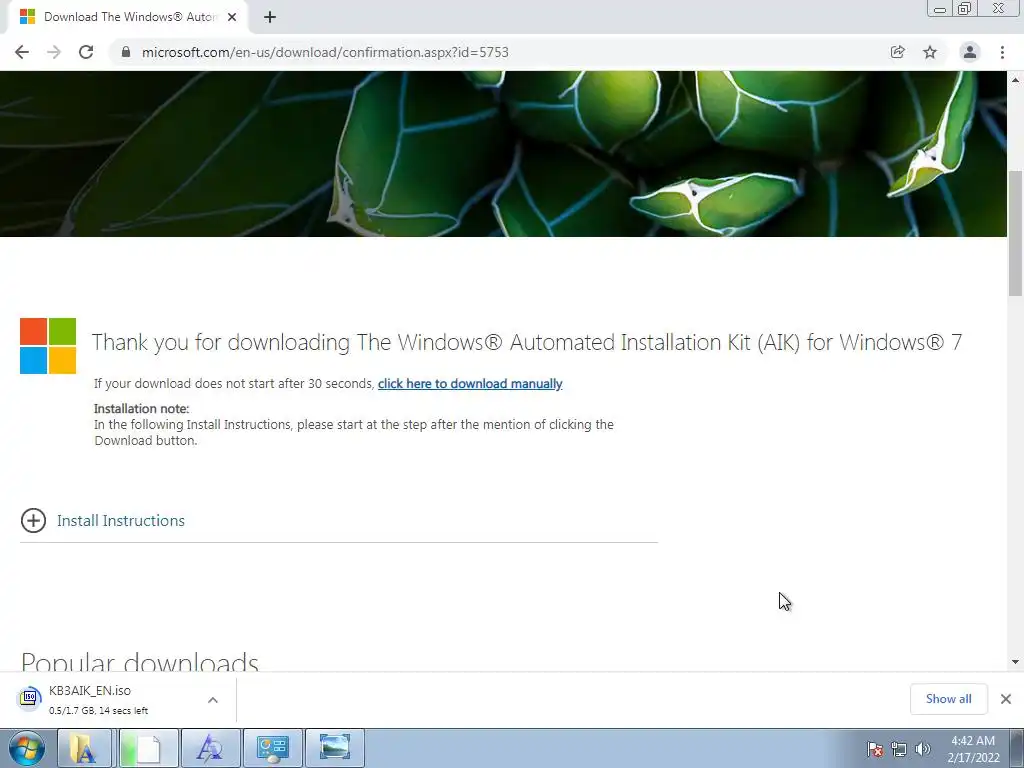Expand the Install Instructions section
The image size is (1024, 768).
click(121, 520)
